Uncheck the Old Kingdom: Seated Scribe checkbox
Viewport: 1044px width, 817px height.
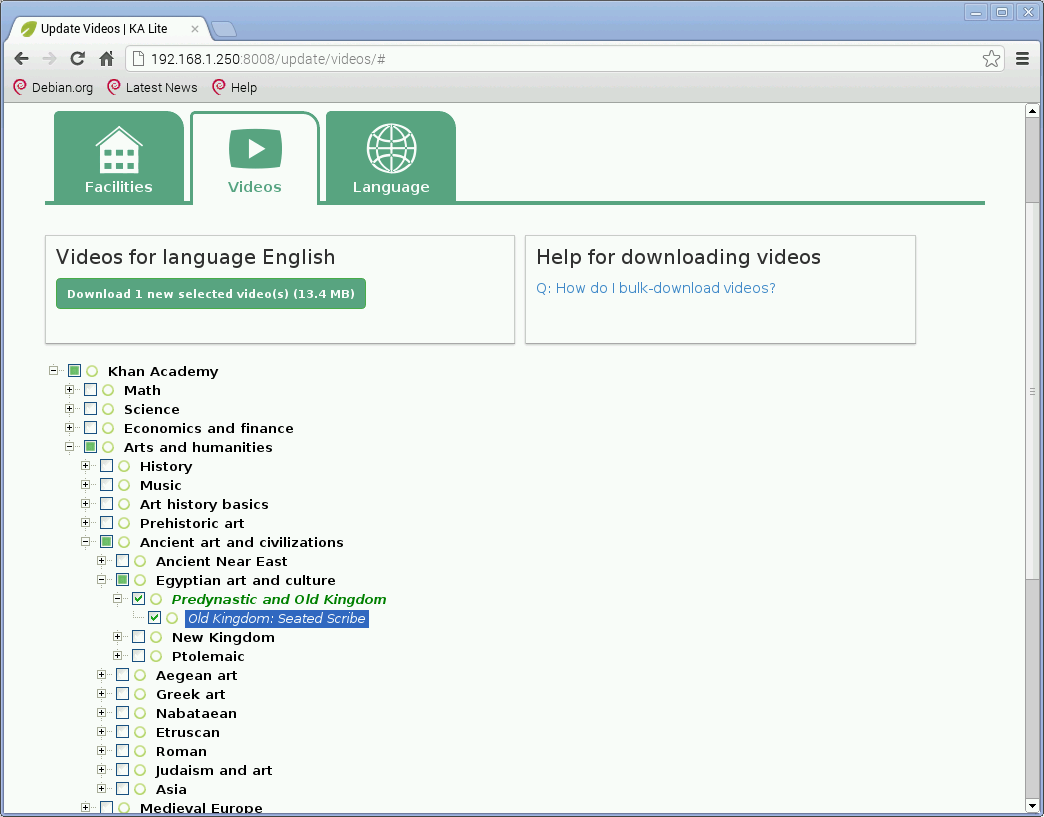coord(155,618)
